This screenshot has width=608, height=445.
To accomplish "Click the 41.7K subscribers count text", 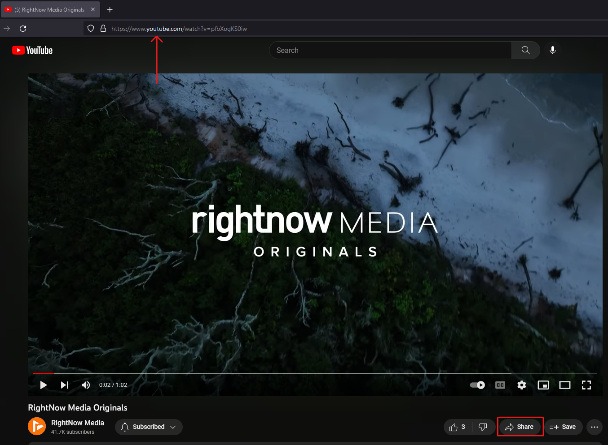I will click(x=73, y=432).
